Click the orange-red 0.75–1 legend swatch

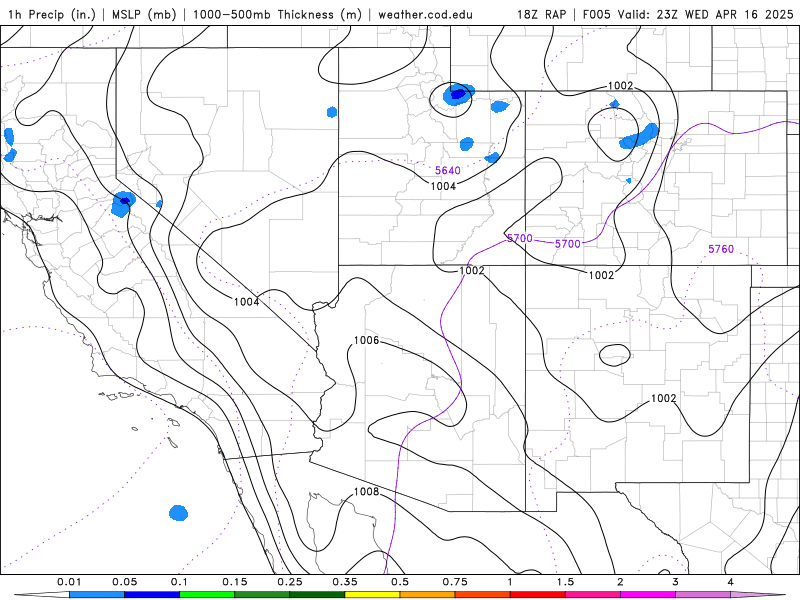(483, 595)
